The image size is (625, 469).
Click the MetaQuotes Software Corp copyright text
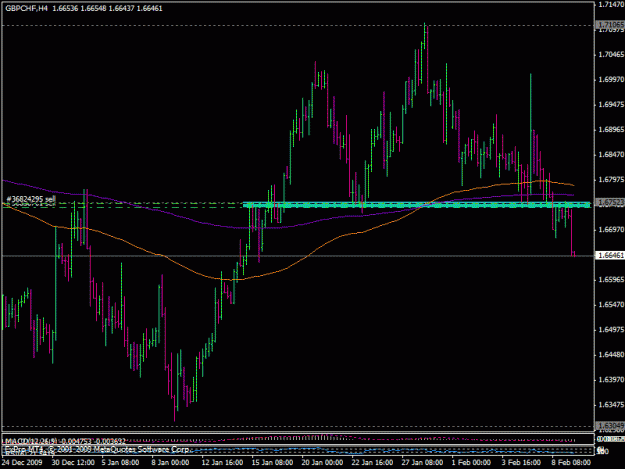tap(97, 449)
